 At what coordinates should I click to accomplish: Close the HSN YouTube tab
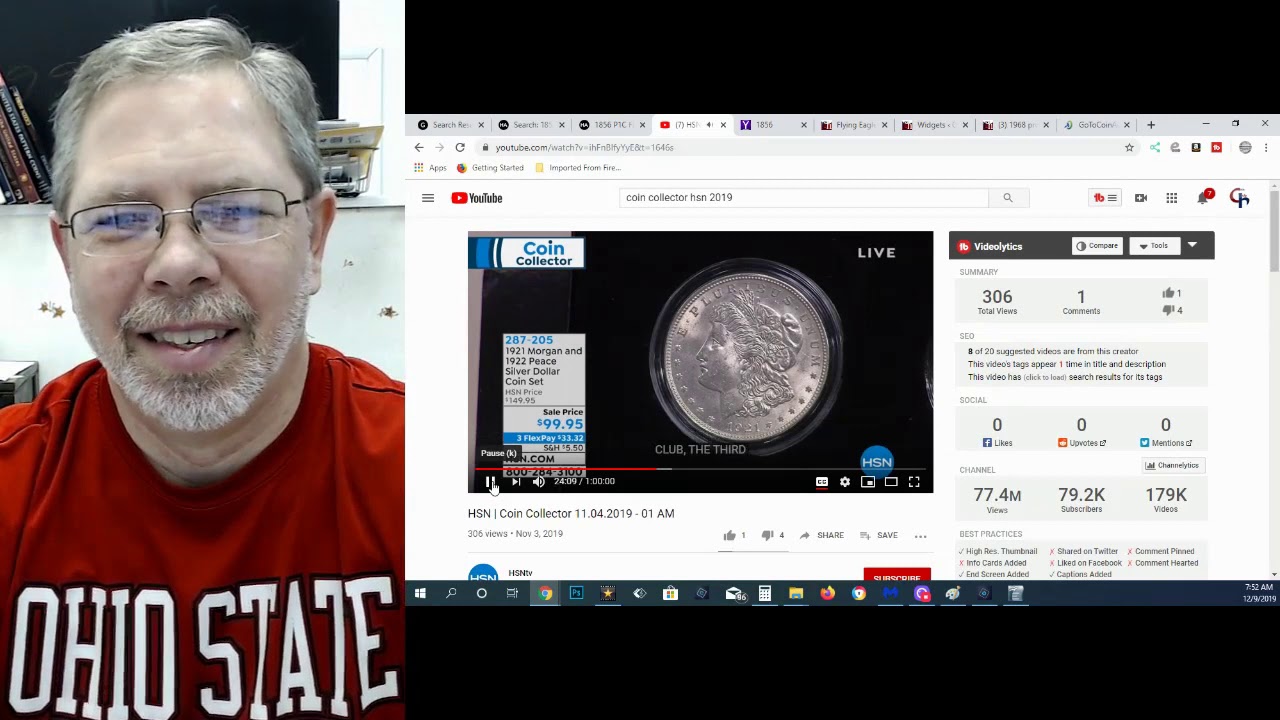point(723,125)
